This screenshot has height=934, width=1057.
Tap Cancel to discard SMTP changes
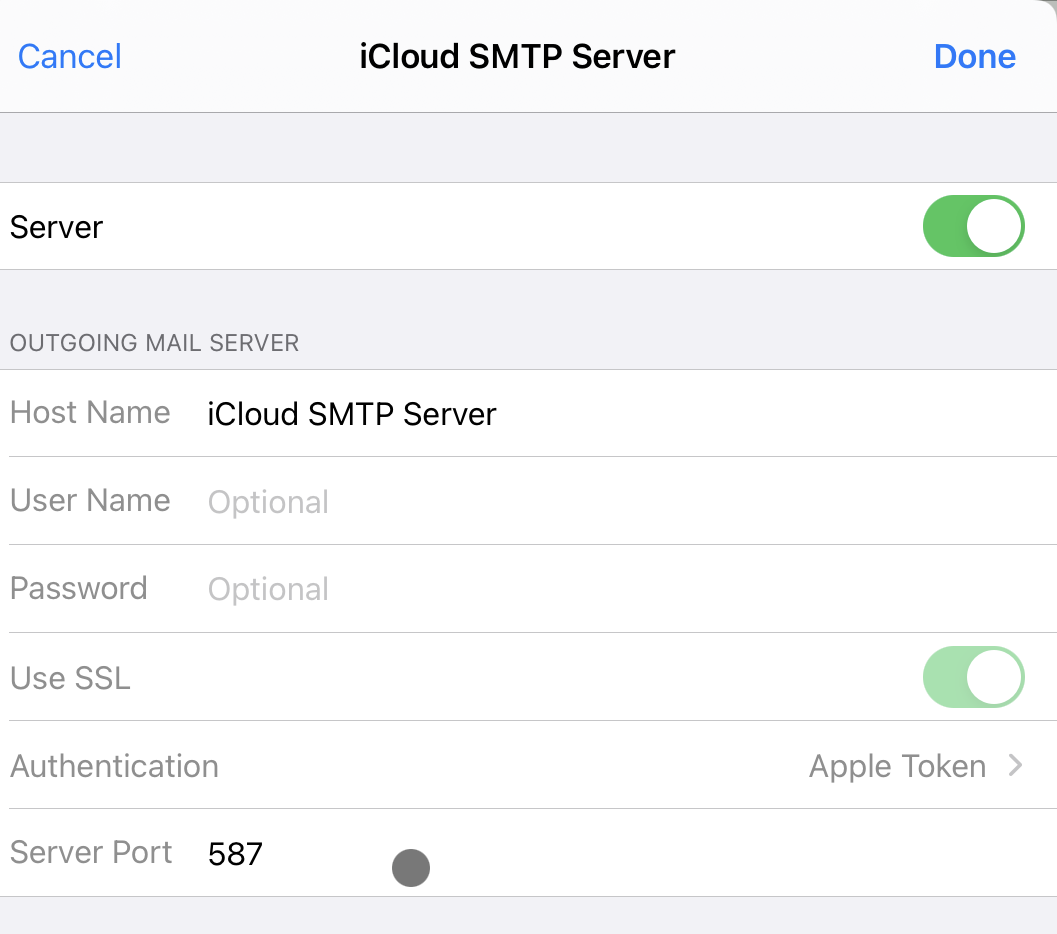pos(69,57)
